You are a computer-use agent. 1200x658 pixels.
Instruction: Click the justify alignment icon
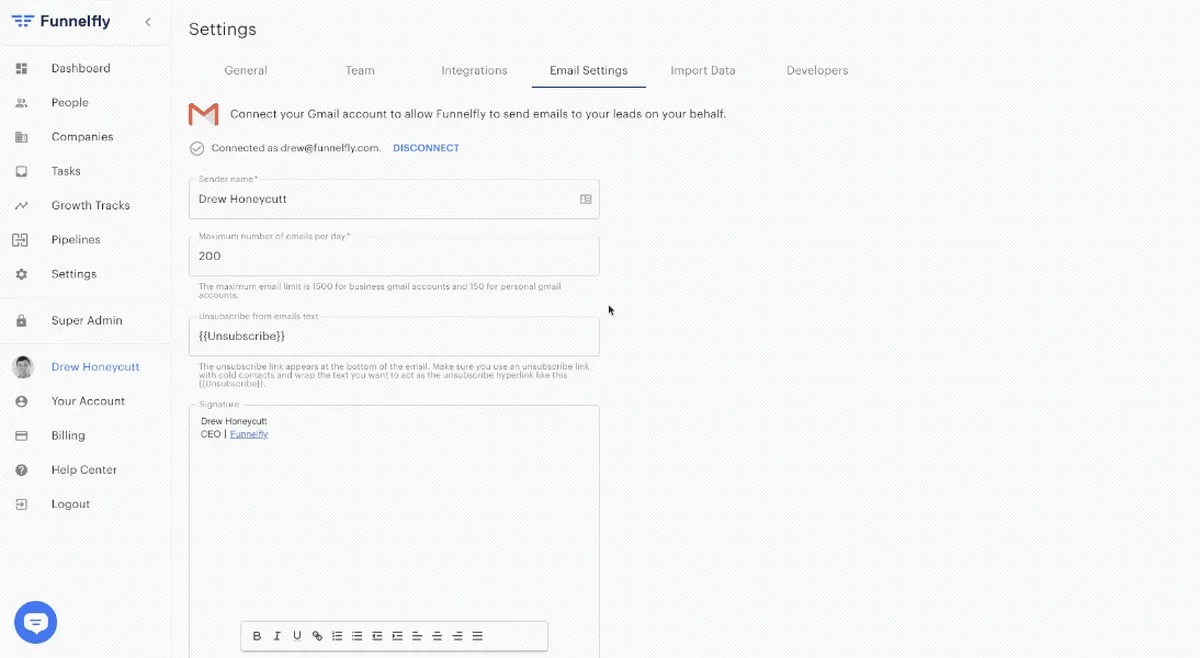coord(477,636)
